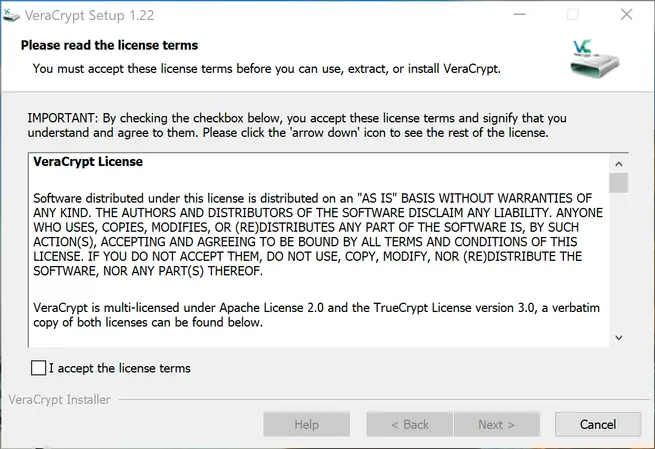This screenshot has height=449, width=655.
Task: Click the 'VeraCrypt Setup 1.22' title text
Action: click(x=89, y=15)
